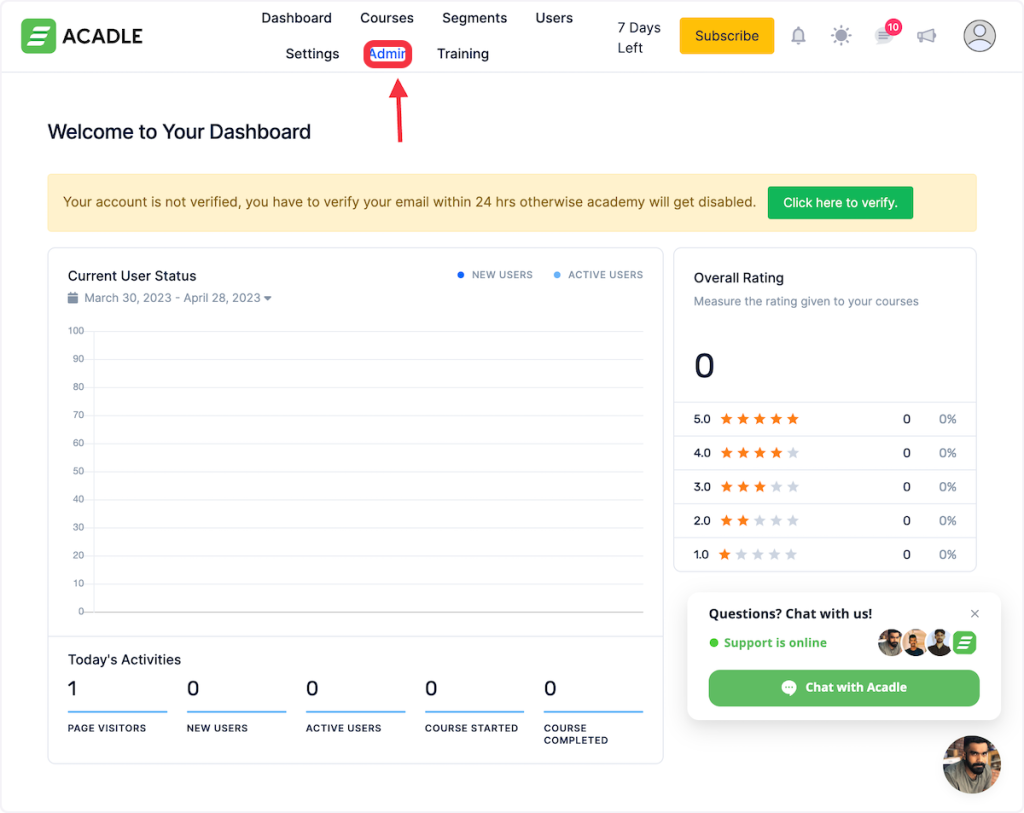Open messages icon with 10 badge
1024x813 pixels.
point(883,36)
